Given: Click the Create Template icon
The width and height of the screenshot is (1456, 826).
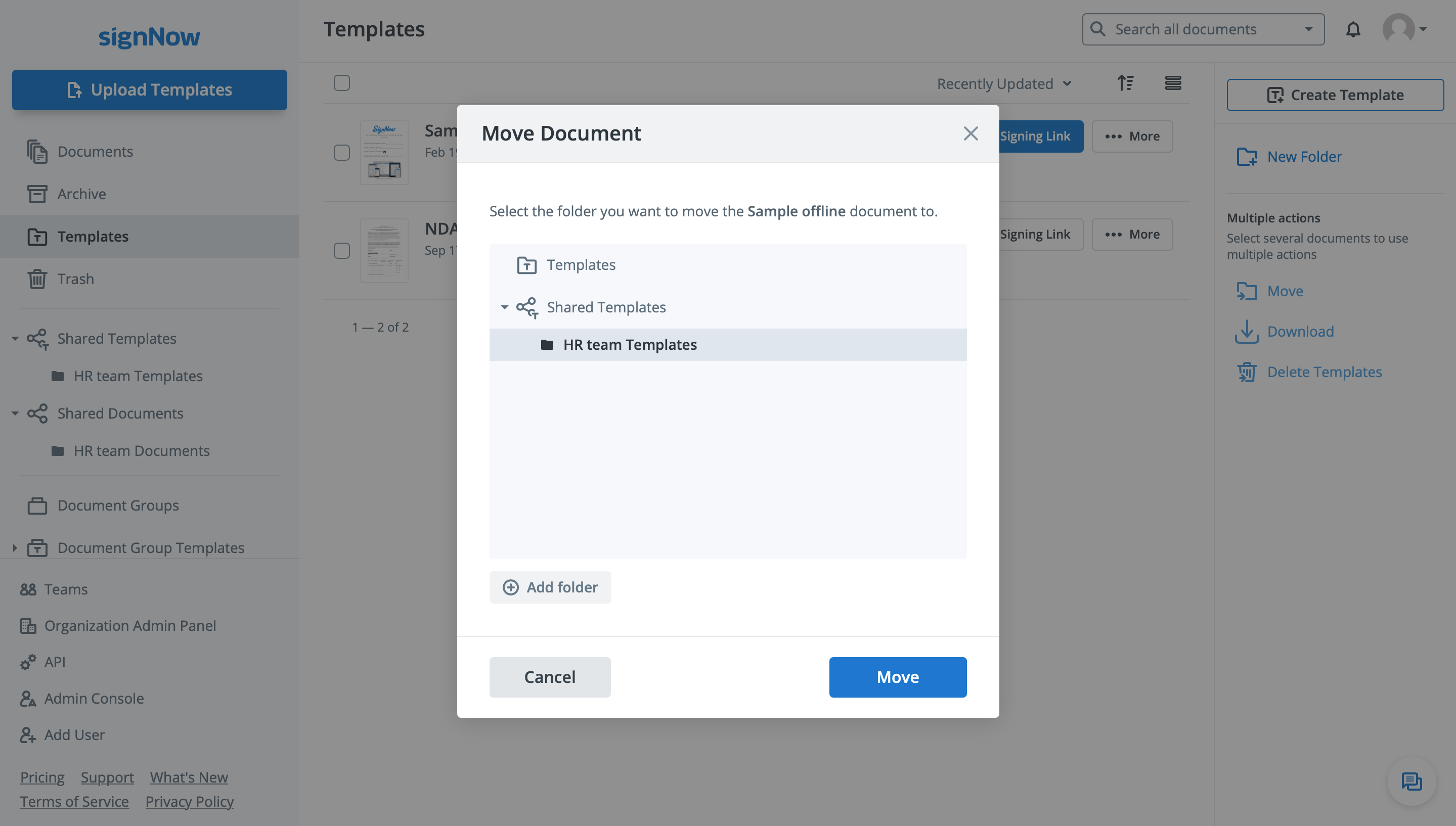Looking at the screenshot, I should coord(1275,94).
